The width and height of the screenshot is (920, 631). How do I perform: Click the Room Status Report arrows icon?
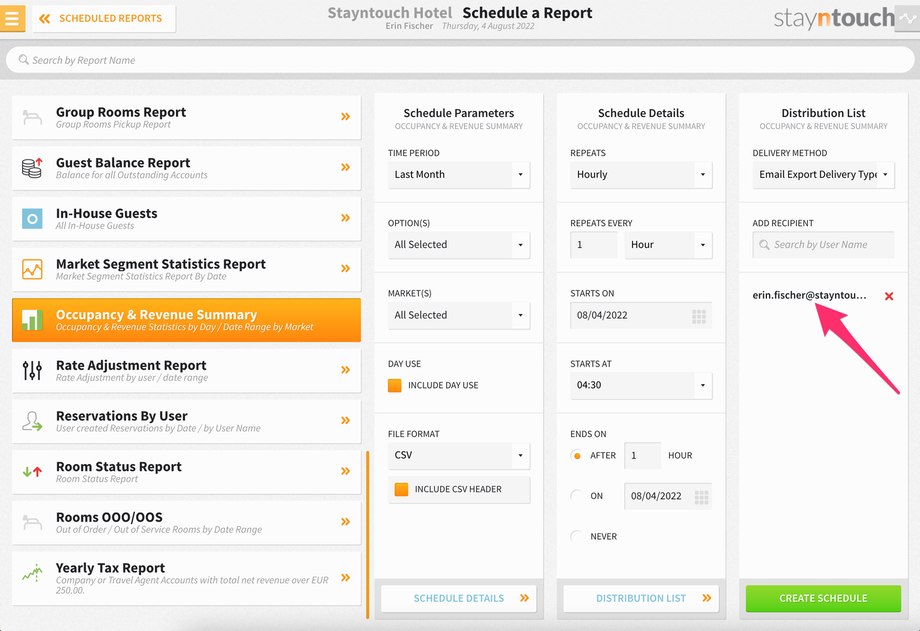click(x=32, y=471)
